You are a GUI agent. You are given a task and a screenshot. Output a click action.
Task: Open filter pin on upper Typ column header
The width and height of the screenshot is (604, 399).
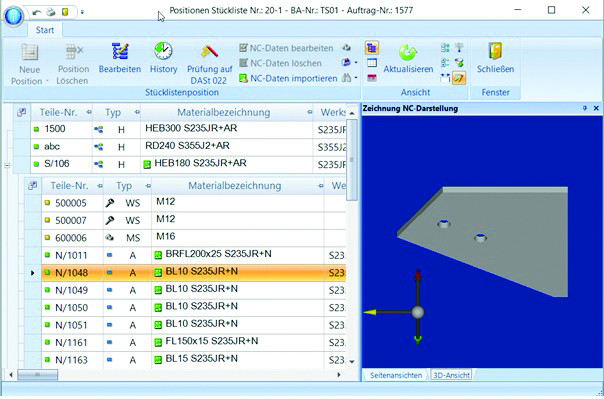coord(137,112)
